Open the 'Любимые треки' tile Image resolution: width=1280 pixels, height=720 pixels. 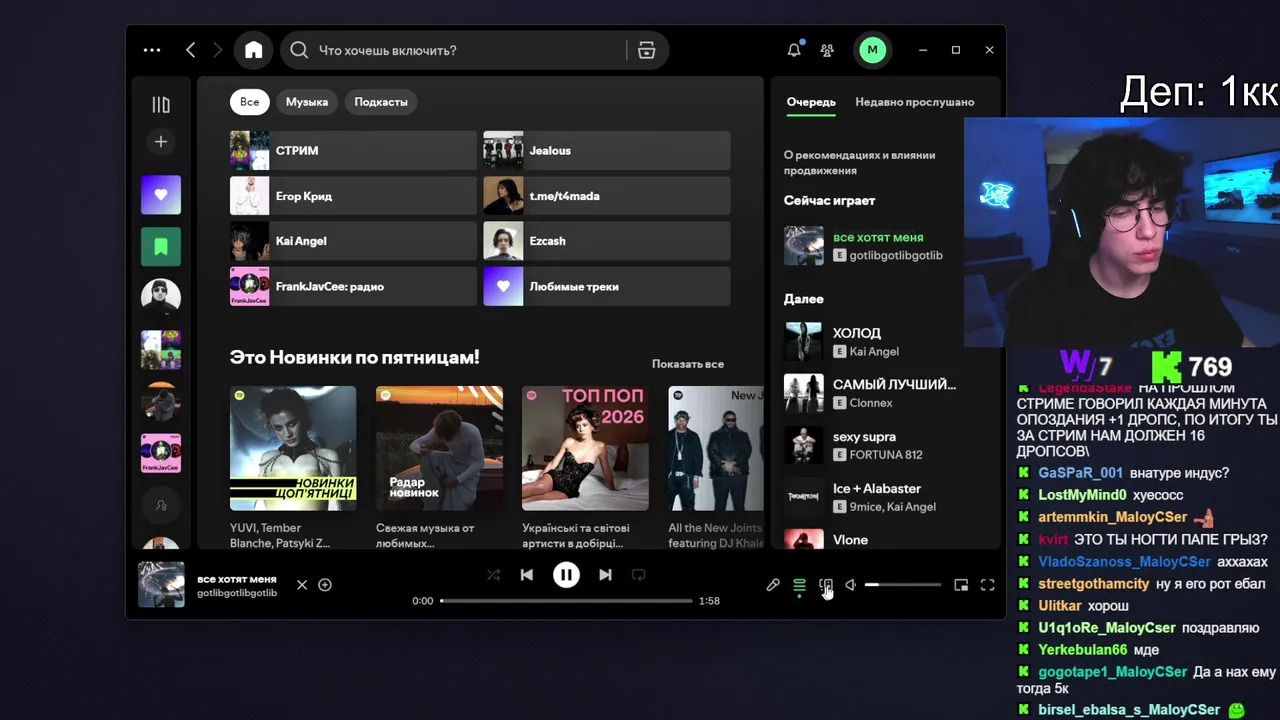(607, 286)
